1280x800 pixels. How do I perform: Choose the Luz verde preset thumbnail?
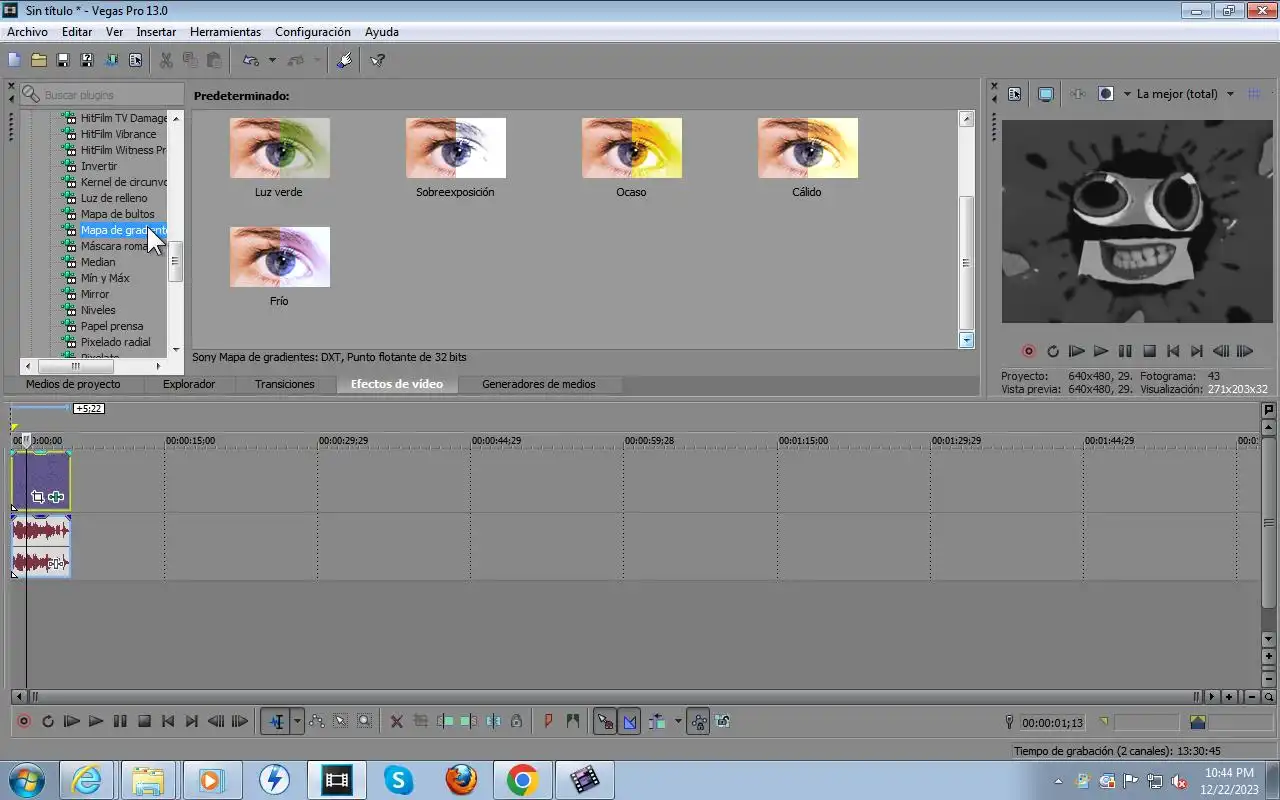[279, 148]
